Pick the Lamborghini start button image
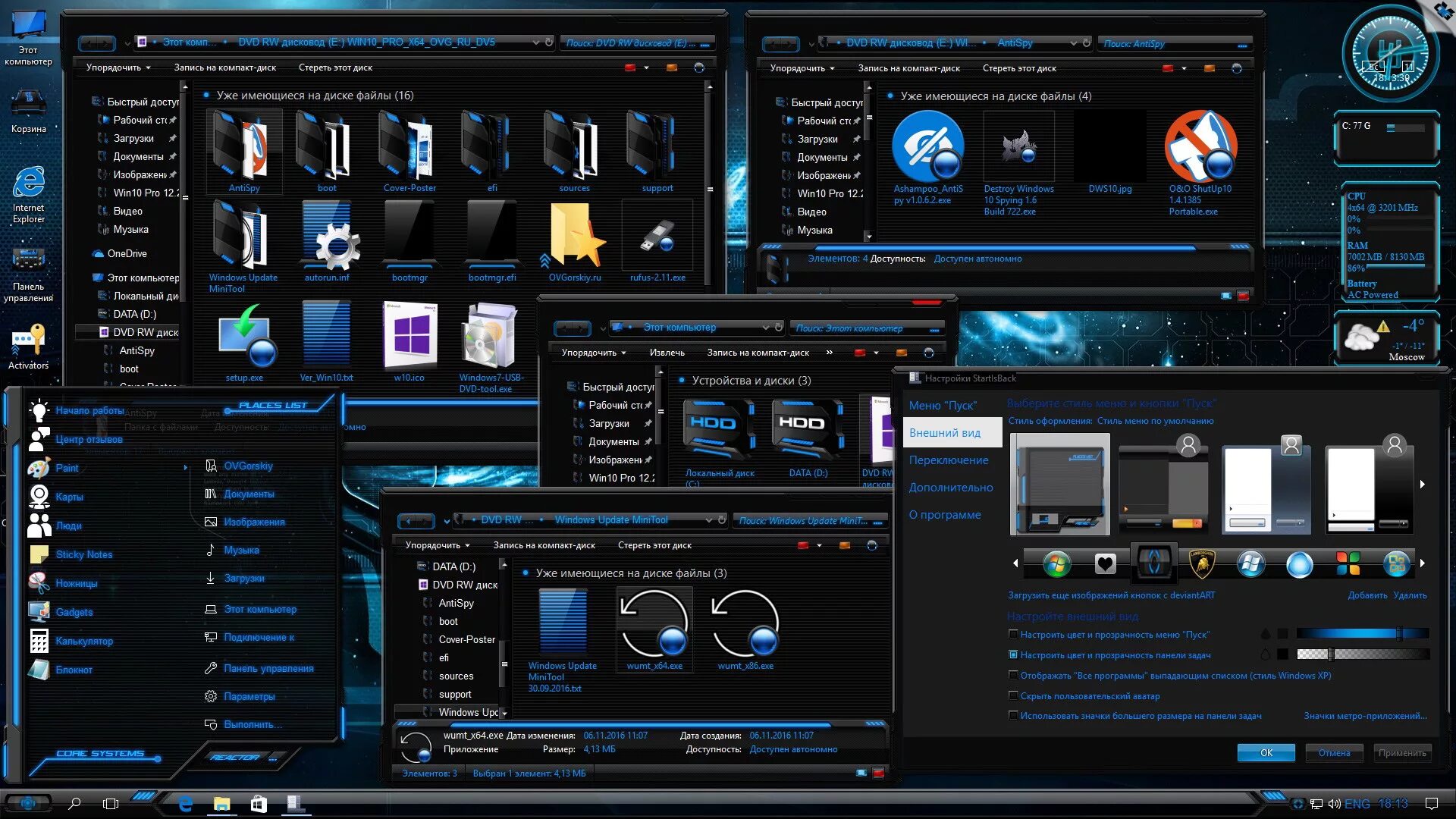This screenshot has height=819, width=1456. pyautogui.click(x=1202, y=563)
